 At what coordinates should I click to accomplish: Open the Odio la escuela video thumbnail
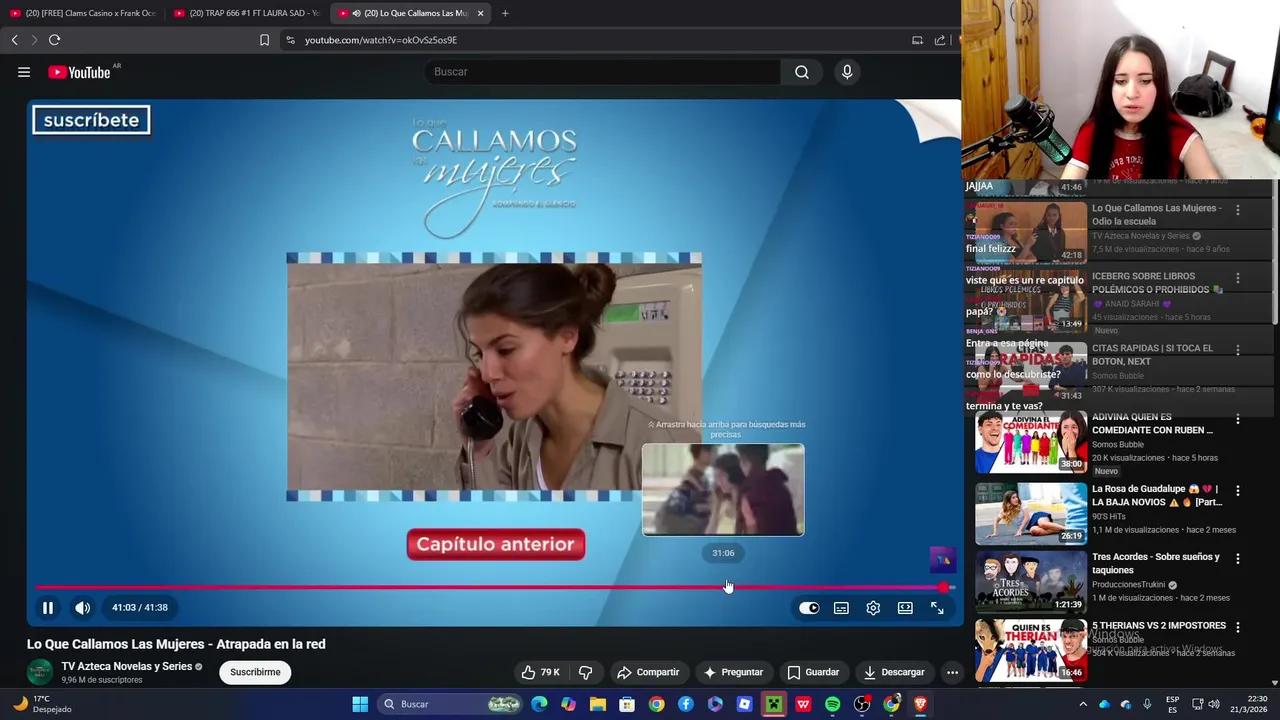1031,232
